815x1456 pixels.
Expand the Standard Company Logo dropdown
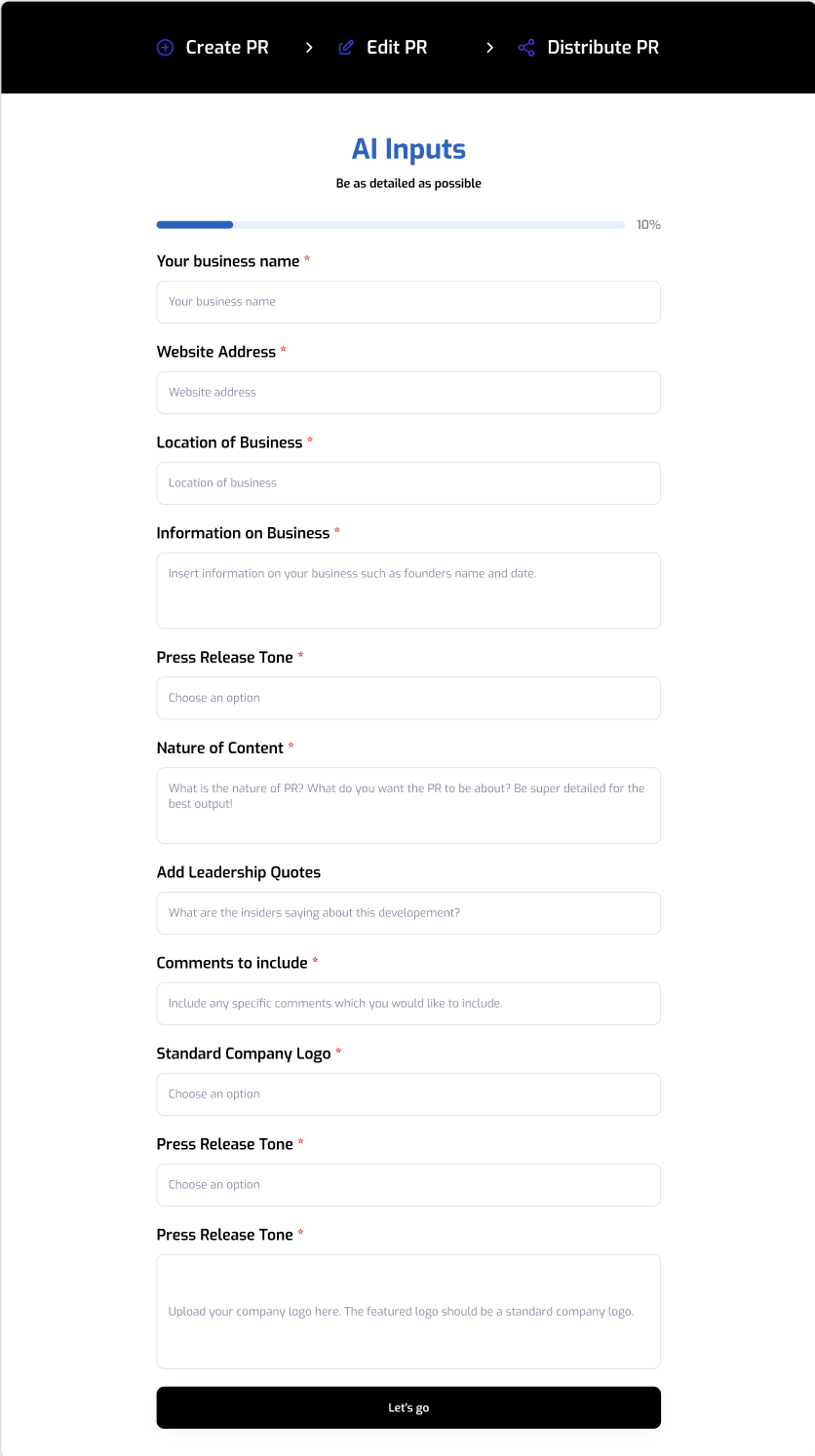(x=408, y=1094)
